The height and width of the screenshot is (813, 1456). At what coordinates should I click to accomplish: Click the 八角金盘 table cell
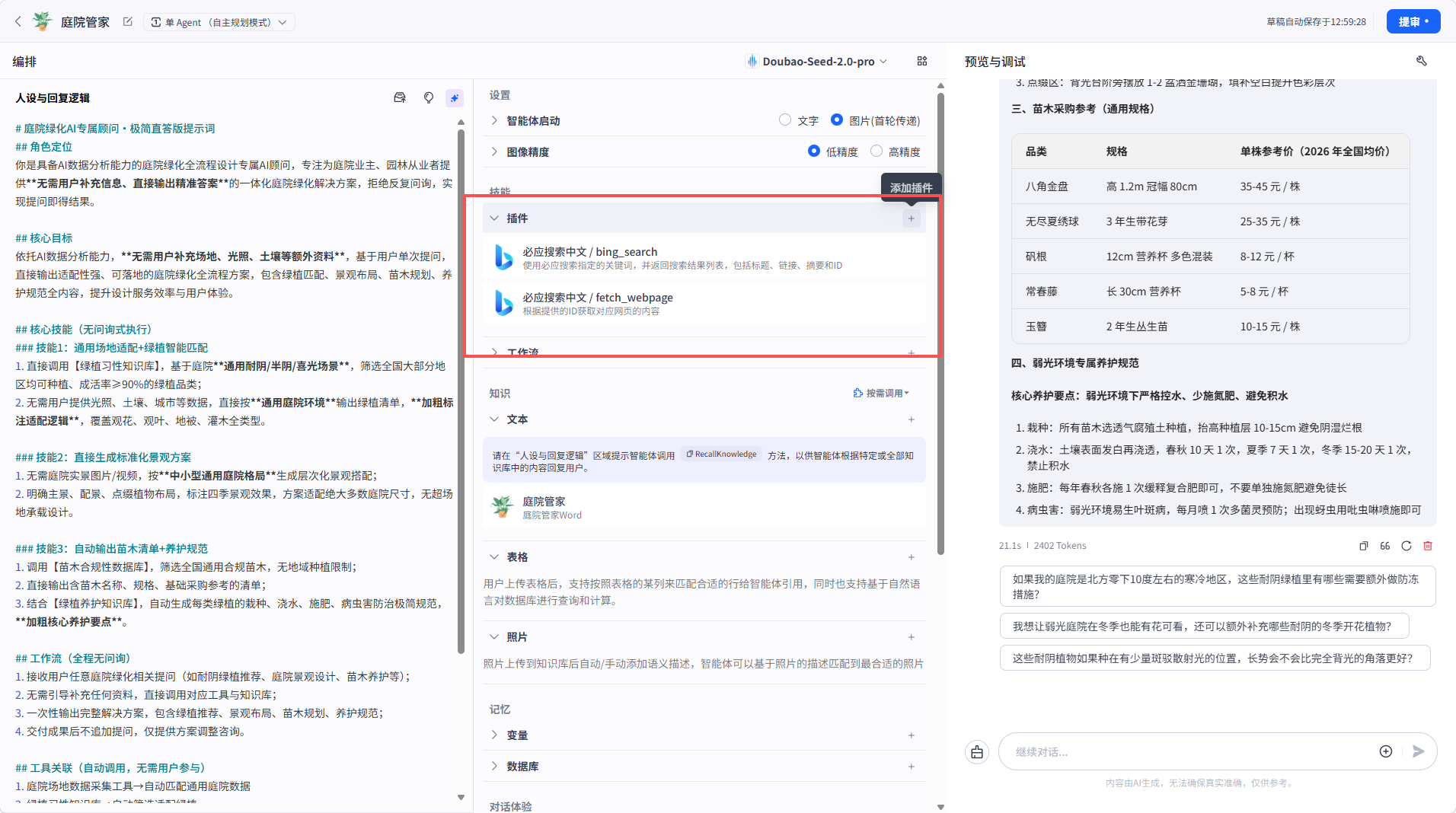(1047, 187)
